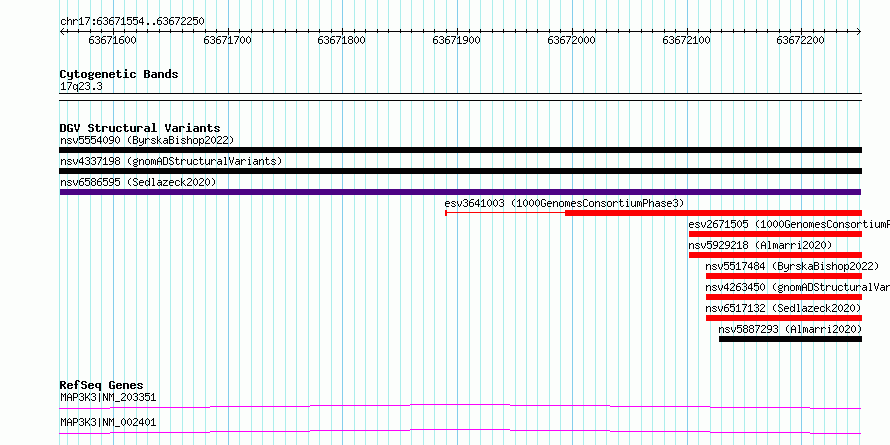Image resolution: width=890 pixels, height=445 pixels.
Task: Click the chr17:63671554..63672250 region label
Action: click(132, 22)
